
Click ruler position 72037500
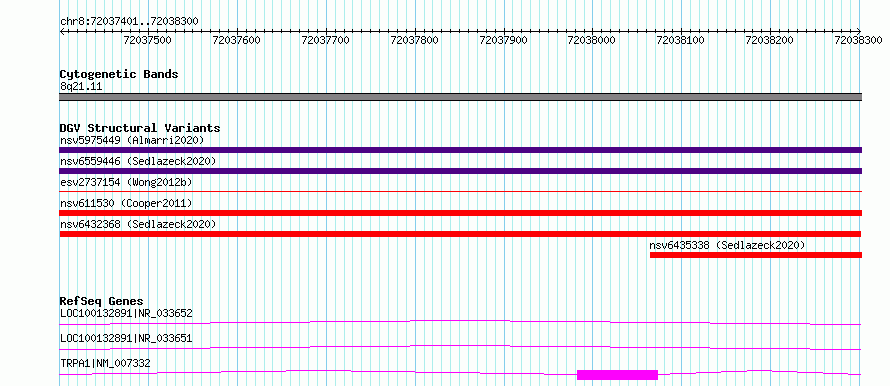pyautogui.click(x=148, y=40)
